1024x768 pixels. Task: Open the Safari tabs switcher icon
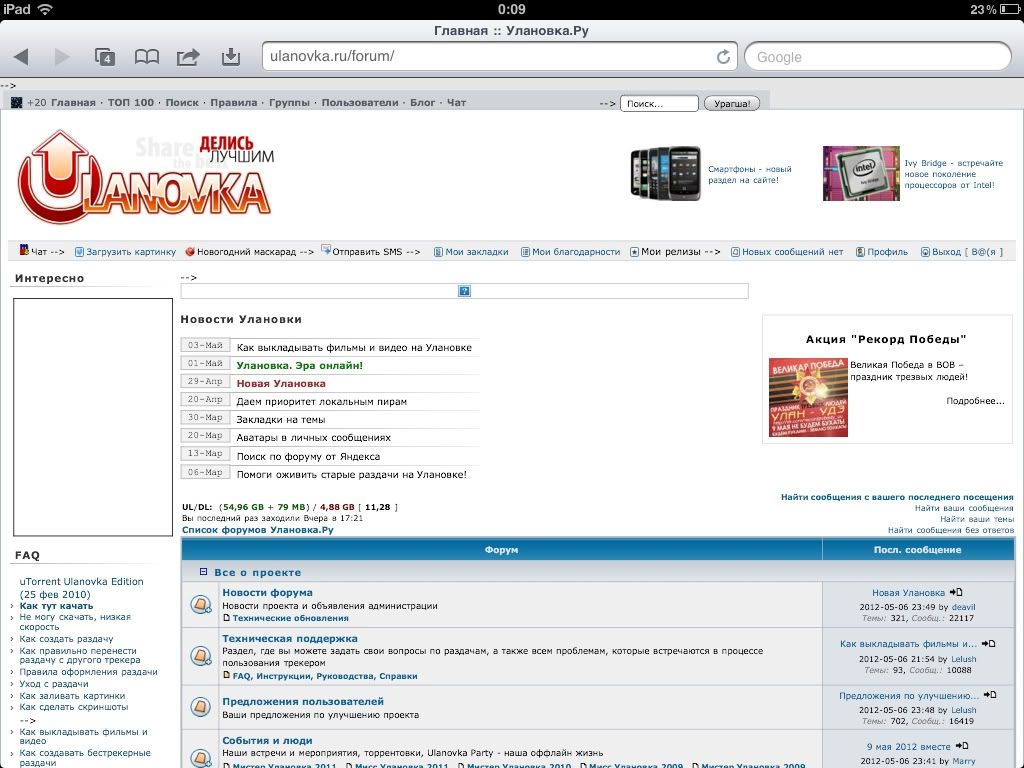(105, 57)
